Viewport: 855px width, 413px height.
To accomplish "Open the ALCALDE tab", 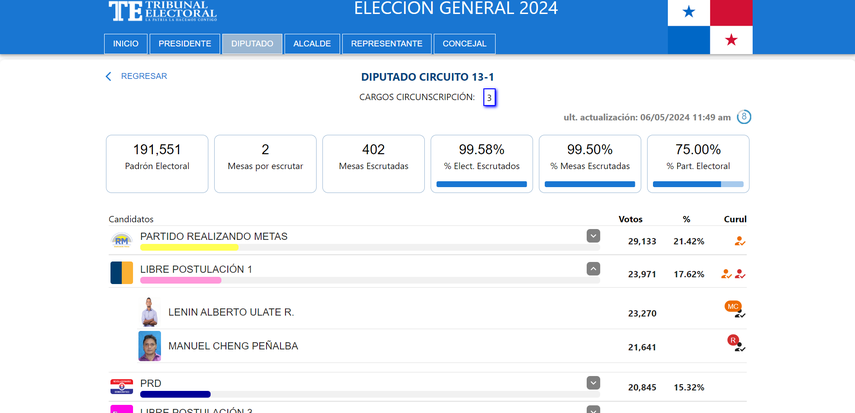I will tap(312, 44).
